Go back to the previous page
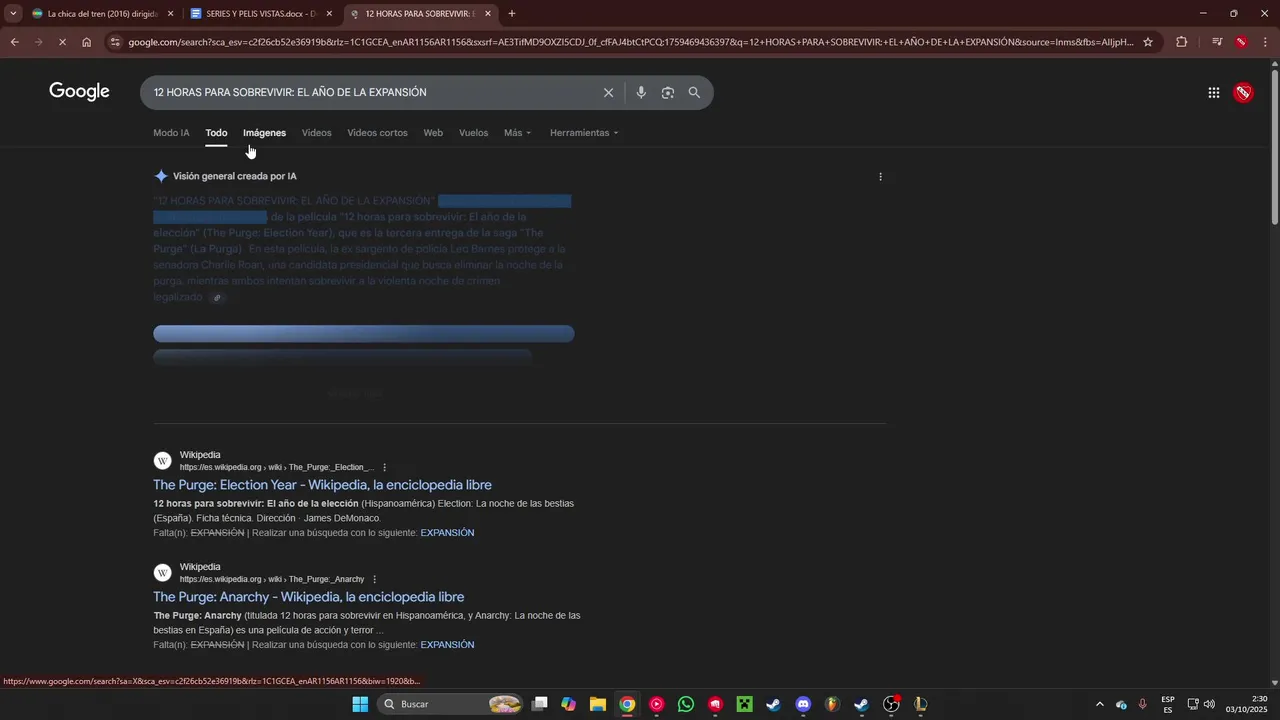The image size is (1280, 720). pos(14,42)
